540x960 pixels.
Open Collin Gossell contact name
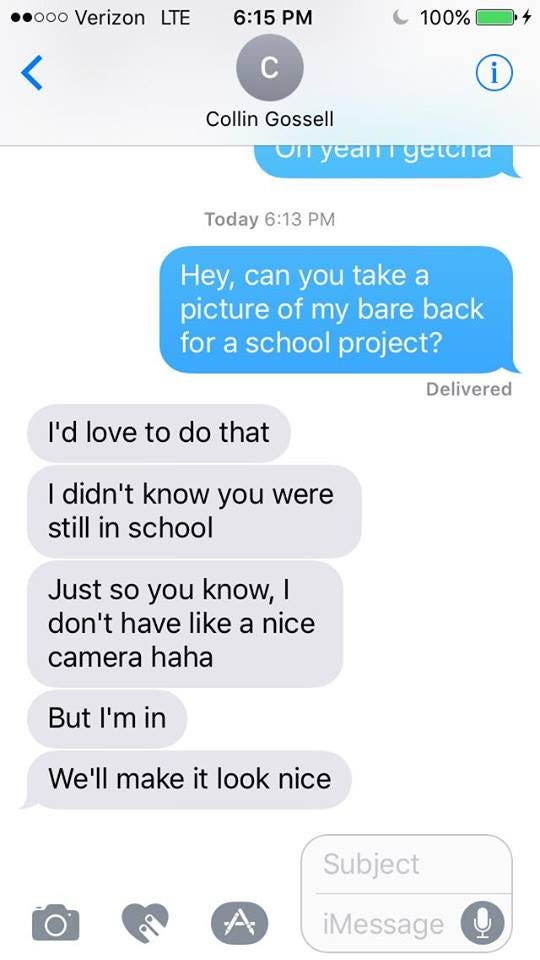coord(269,118)
